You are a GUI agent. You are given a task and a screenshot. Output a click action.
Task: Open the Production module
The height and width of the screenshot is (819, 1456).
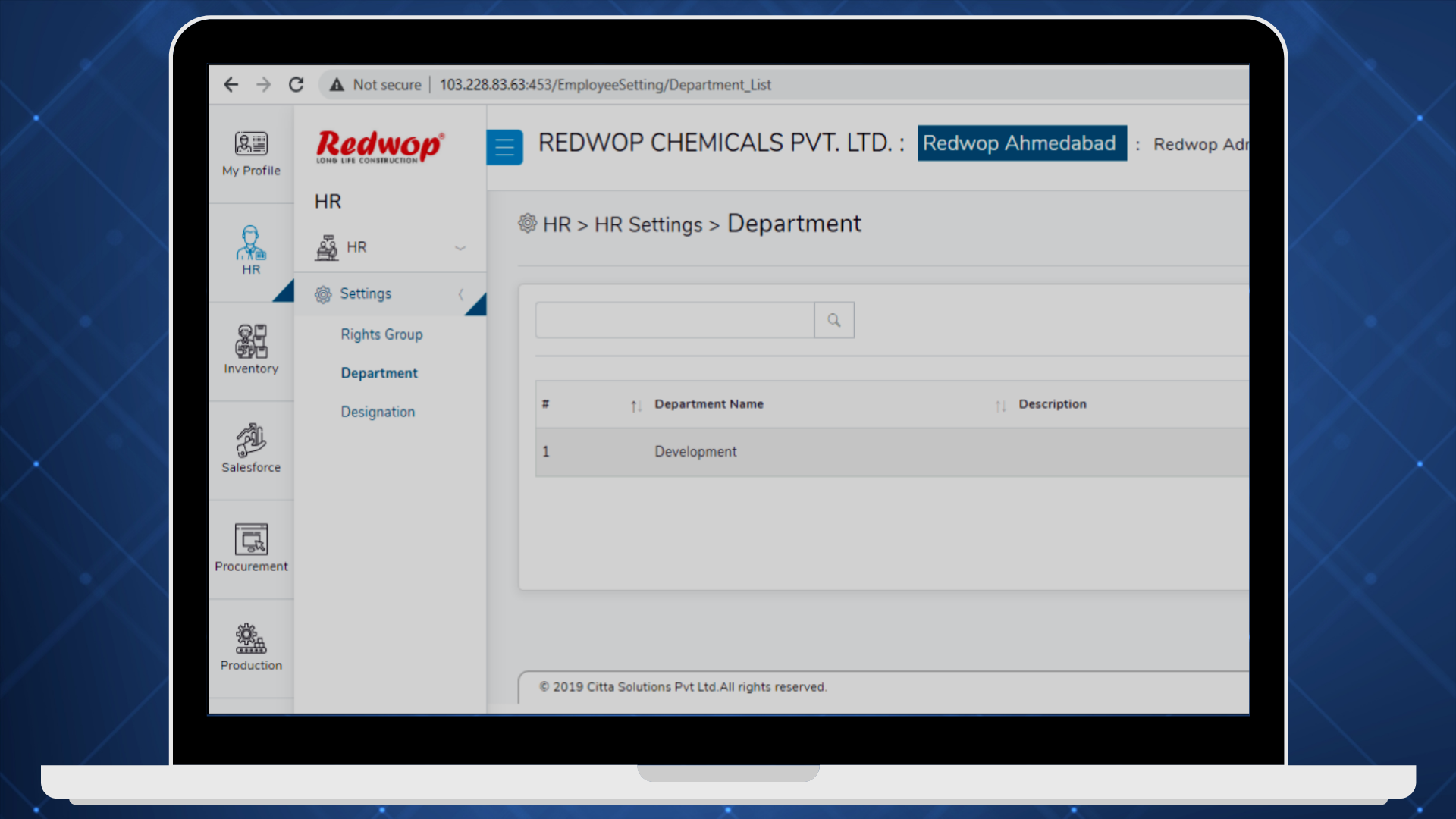[x=251, y=647]
